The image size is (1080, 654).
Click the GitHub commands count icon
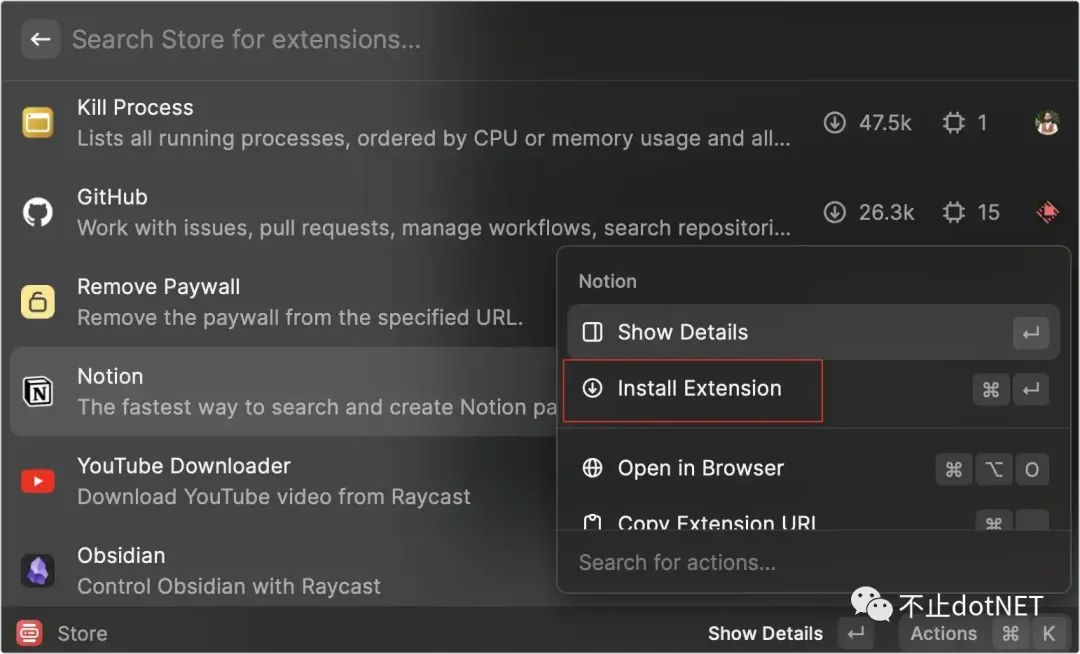pos(954,212)
